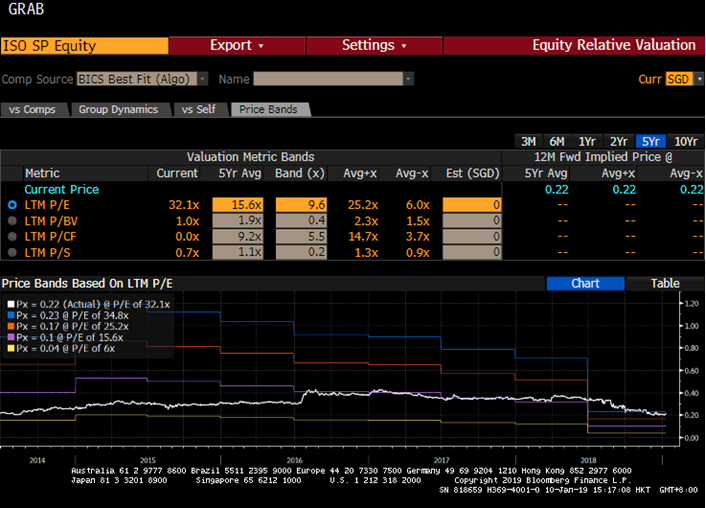Switch to the Chart view
This screenshot has width=706, height=508.
tap(585, 283)
